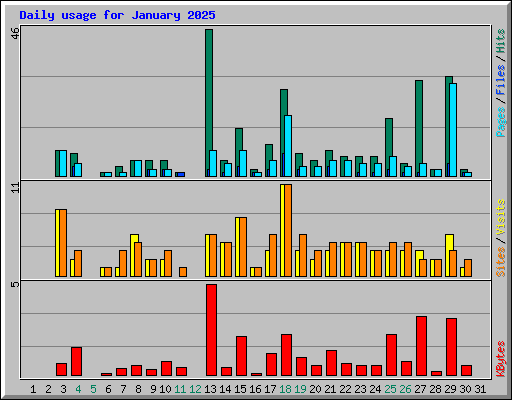Click day 1 axis label

(33, 389)
